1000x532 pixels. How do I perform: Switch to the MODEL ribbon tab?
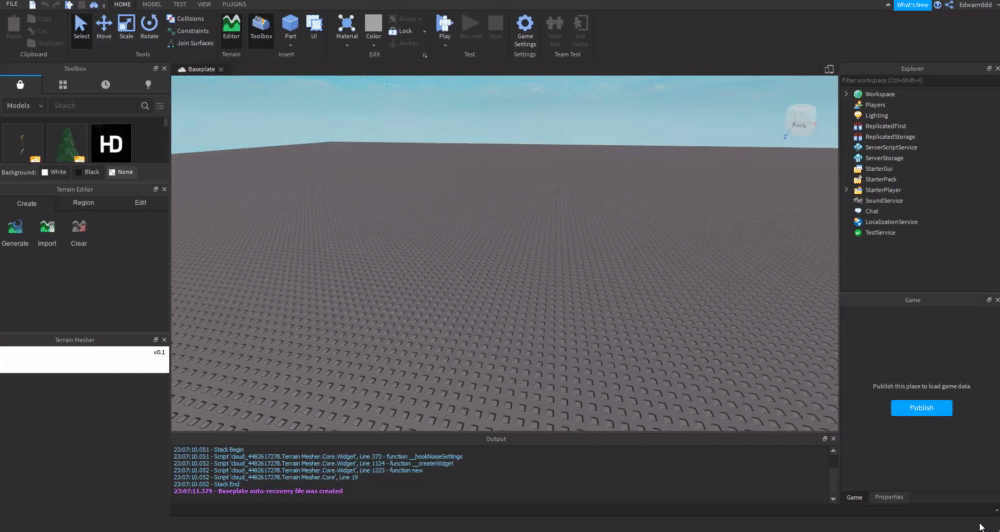tap(152, 4)
